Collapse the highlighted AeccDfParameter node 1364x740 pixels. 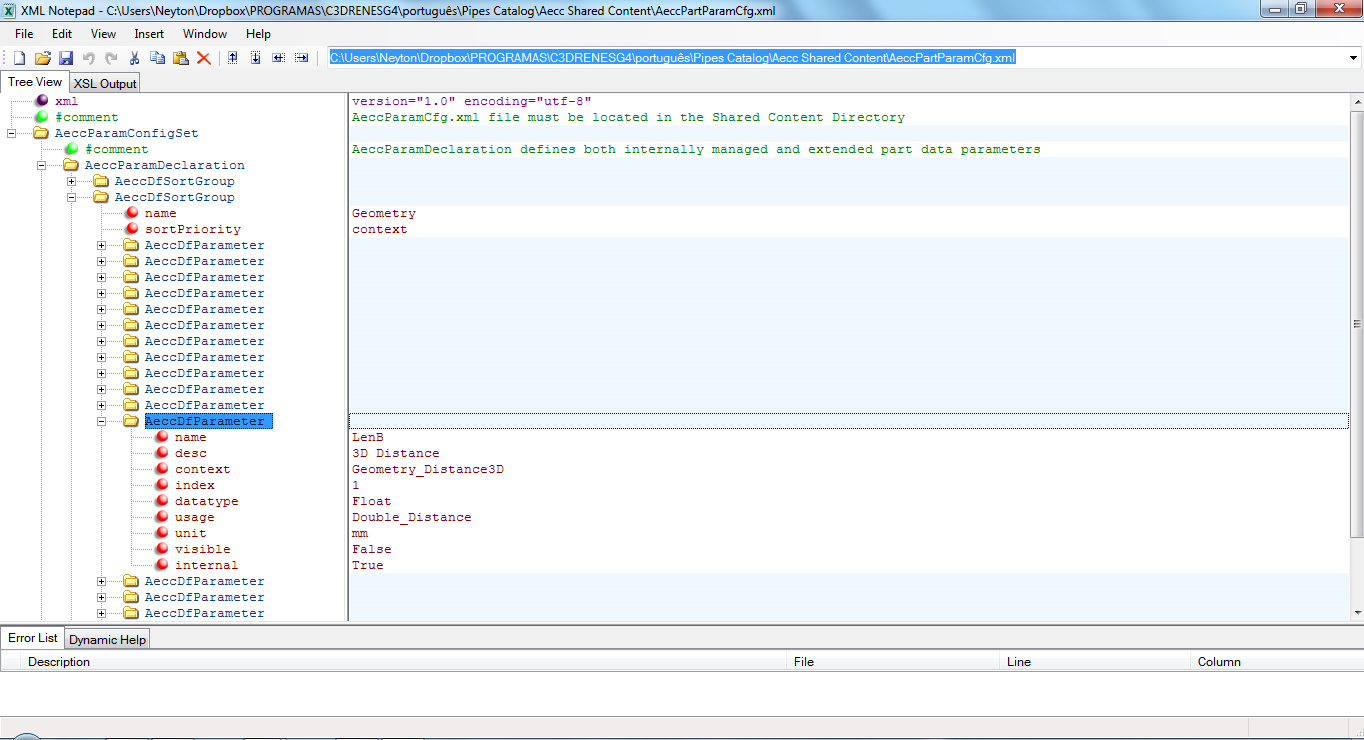click(x=102, y=421)
